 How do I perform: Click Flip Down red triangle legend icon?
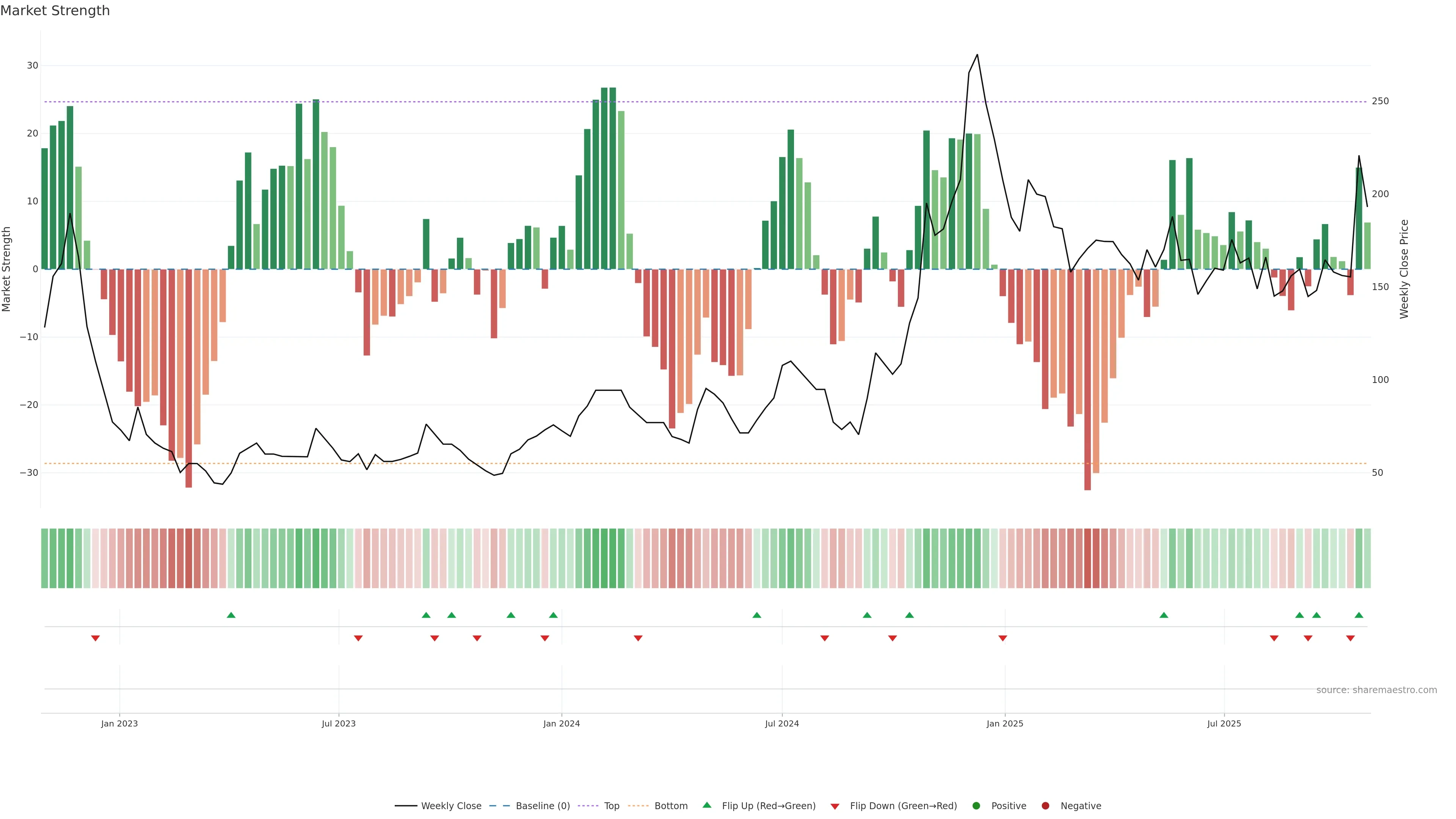[835, 806]
